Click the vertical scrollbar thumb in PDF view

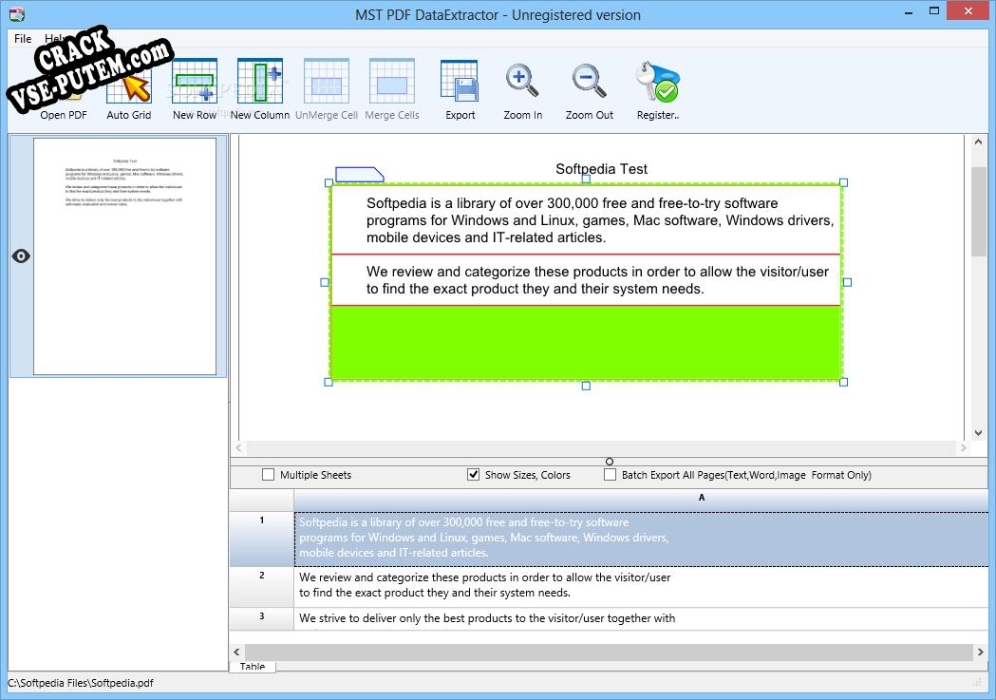tap(978, 212)
